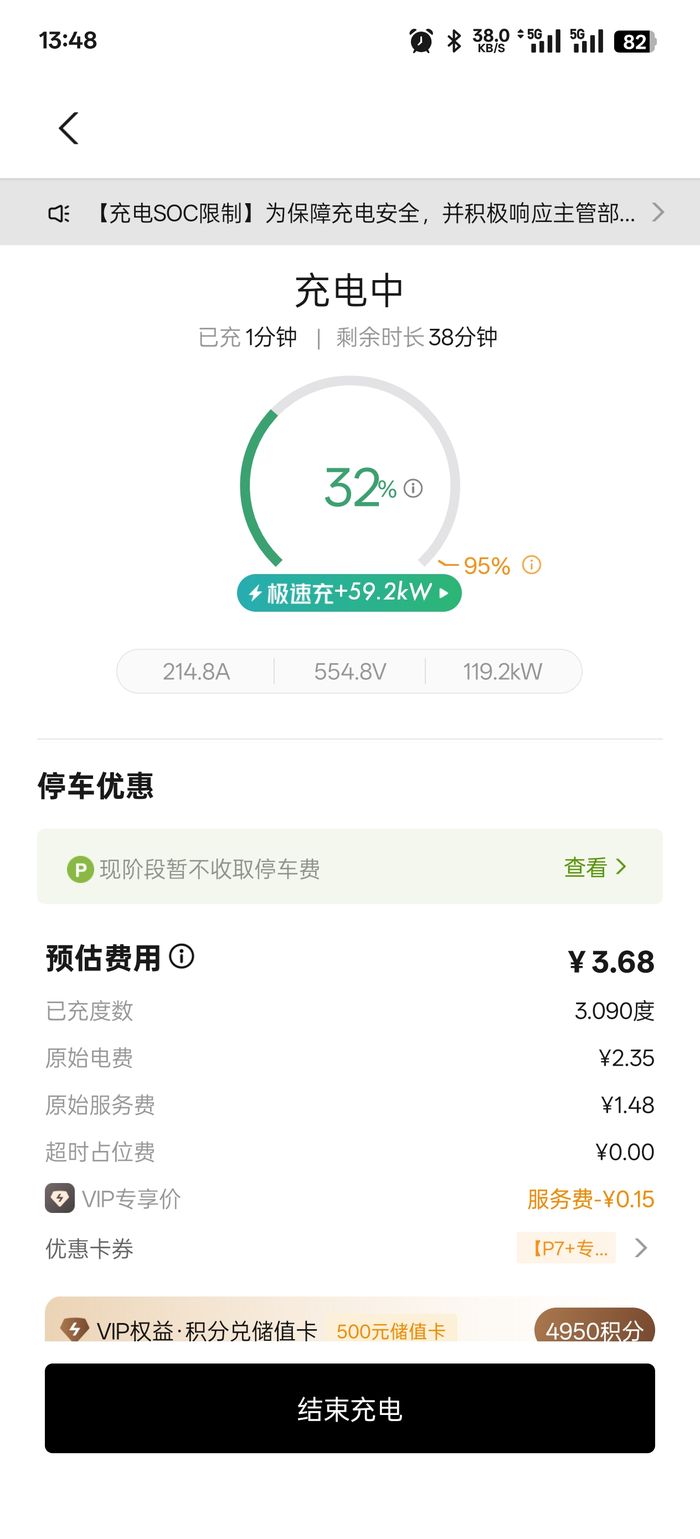Open 优惠卡券 coupon selection arrow
Screen dimensions: 700x1539
[641, 1248]
